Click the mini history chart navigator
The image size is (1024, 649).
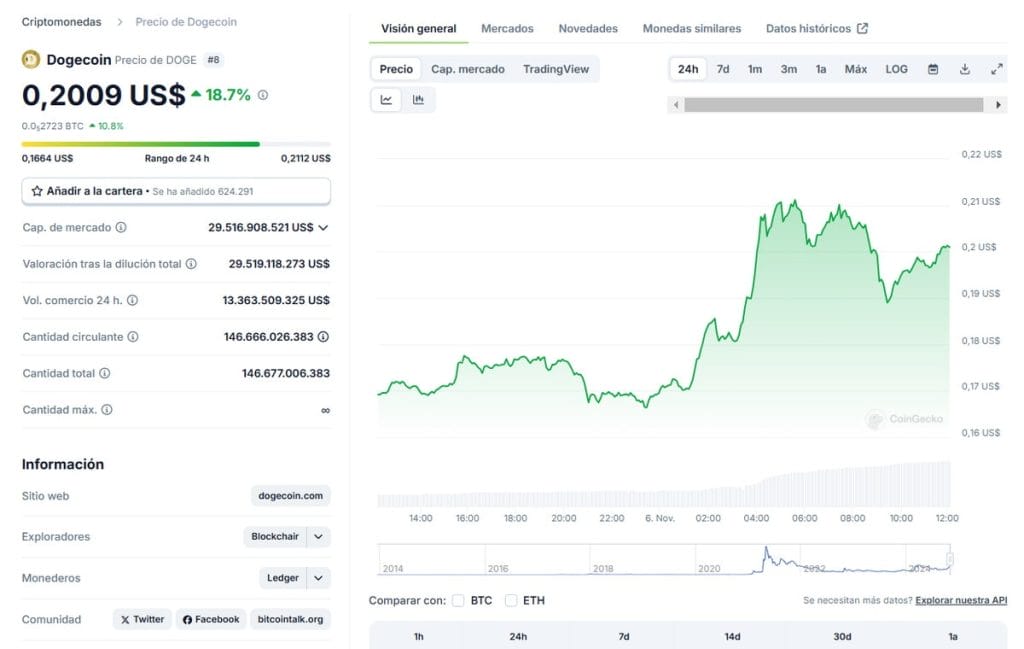664,559
